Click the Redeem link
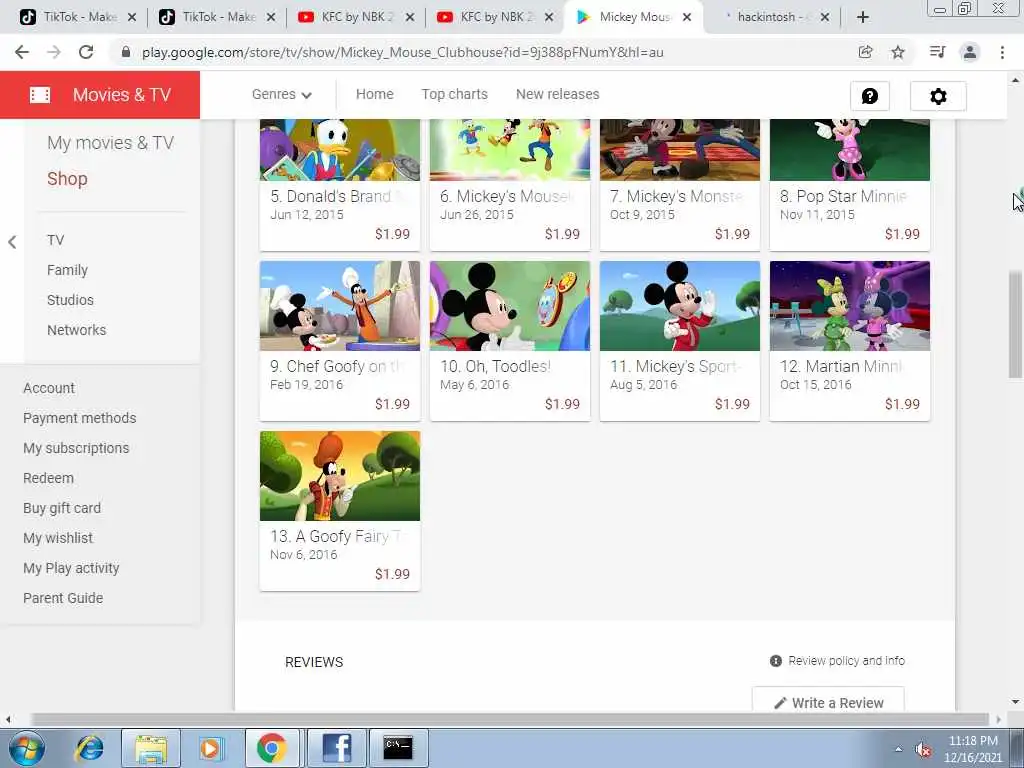 48,479
